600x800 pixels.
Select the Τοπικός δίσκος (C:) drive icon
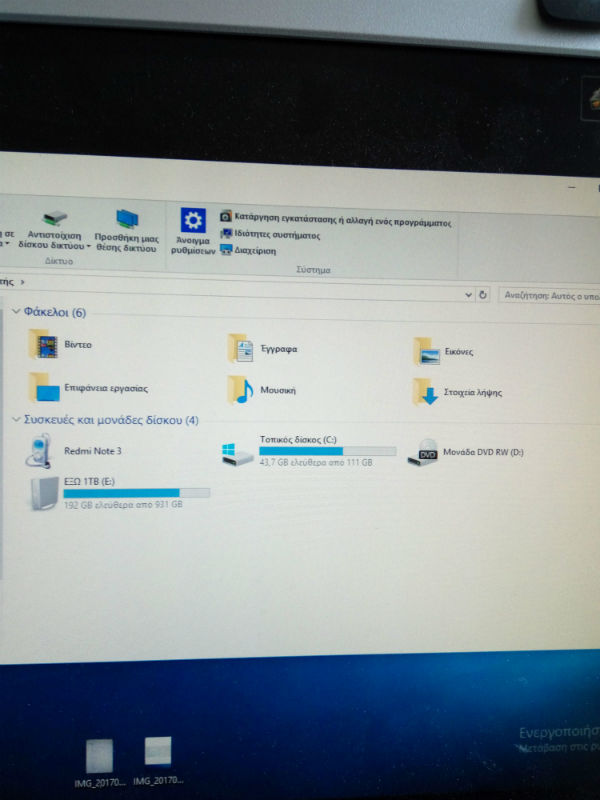tap(237, 454)
